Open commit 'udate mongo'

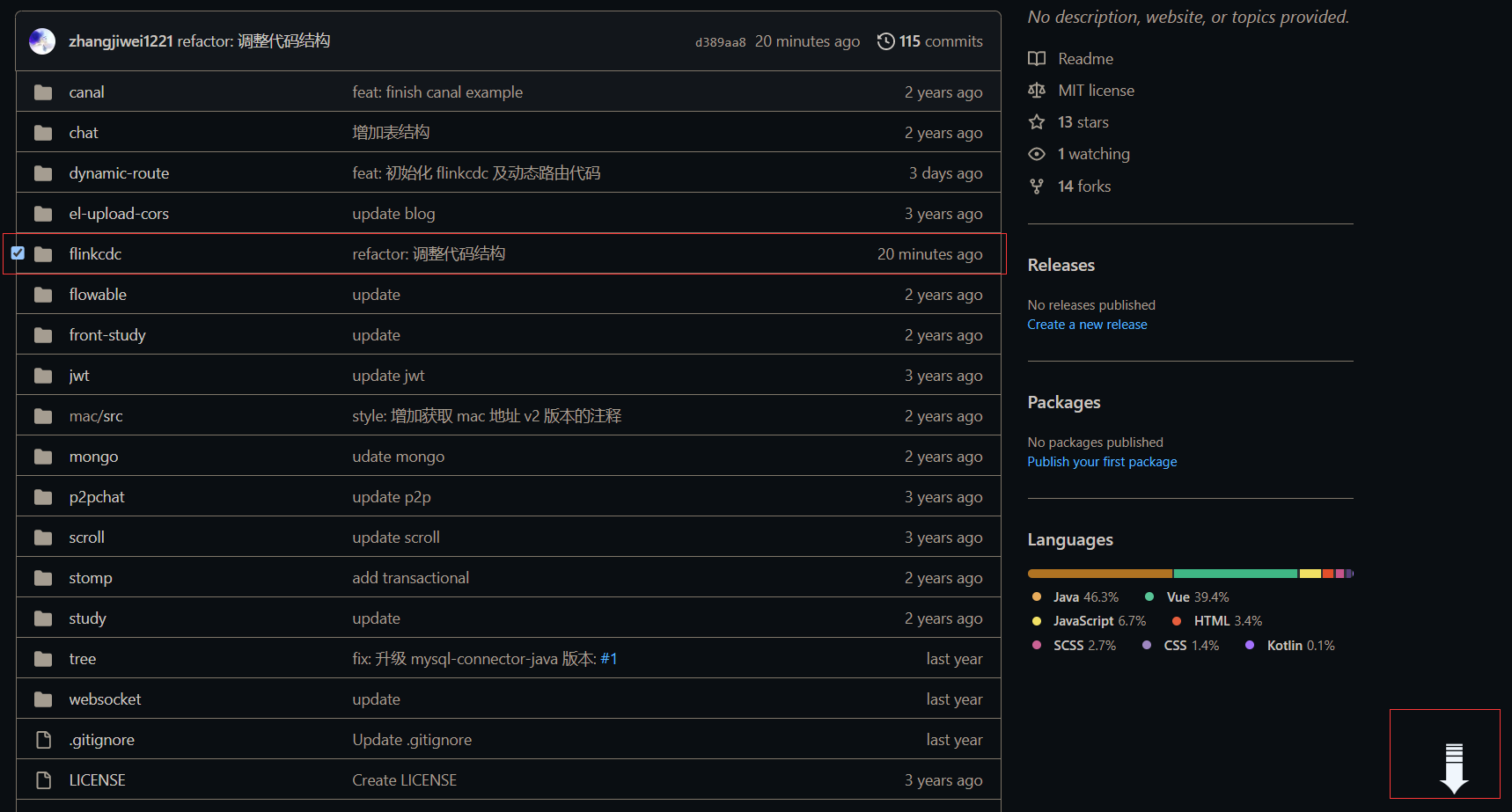[398, 457]
